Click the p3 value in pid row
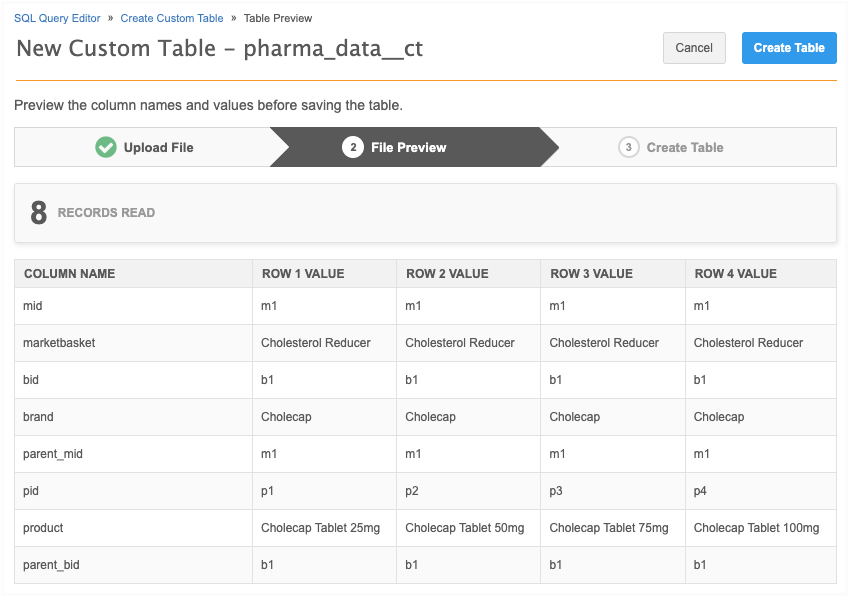This screenshot has width=849, height=597. tap(558, 491)
